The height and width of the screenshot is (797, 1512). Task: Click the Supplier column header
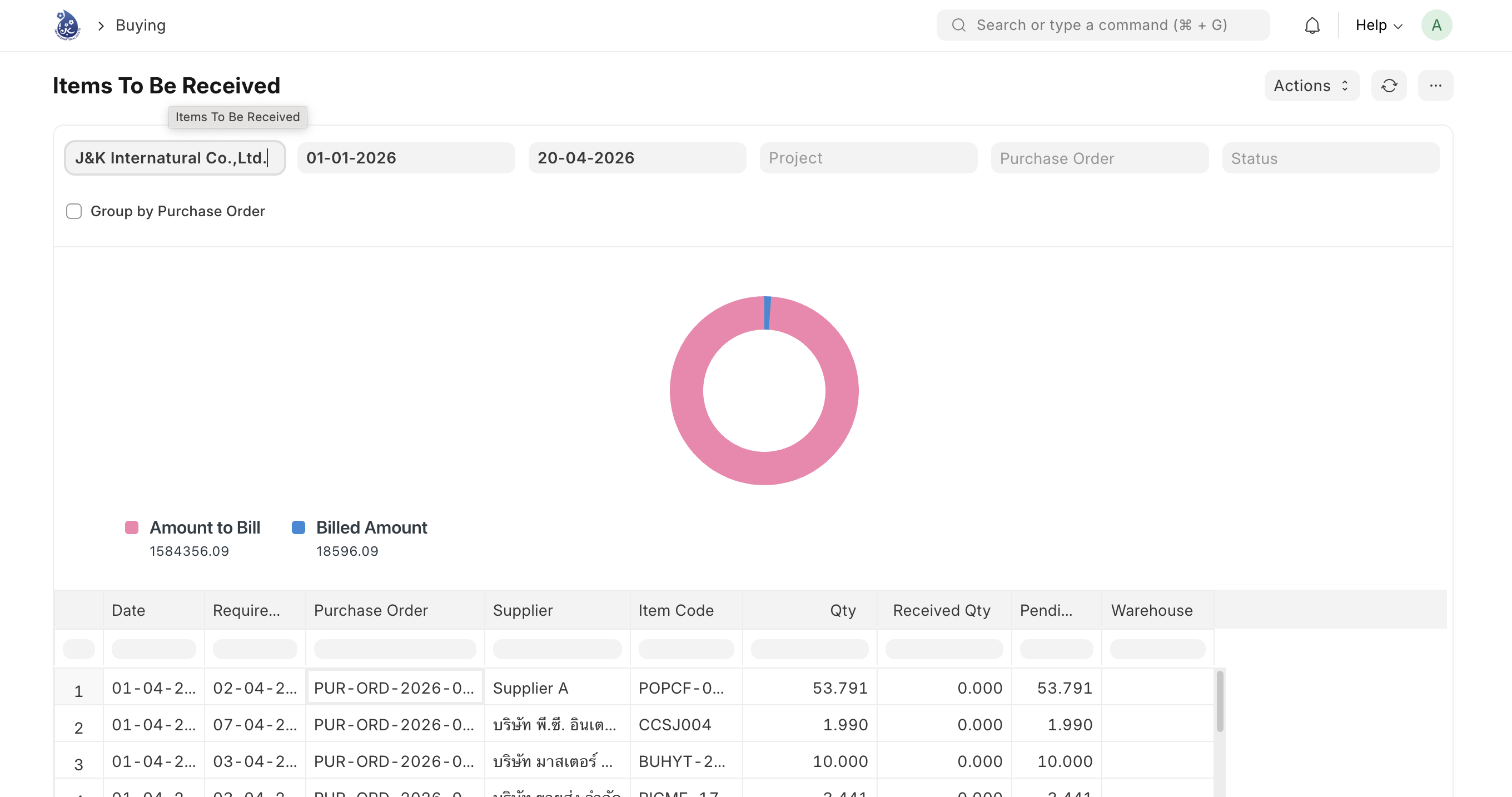tap(557, 610)
